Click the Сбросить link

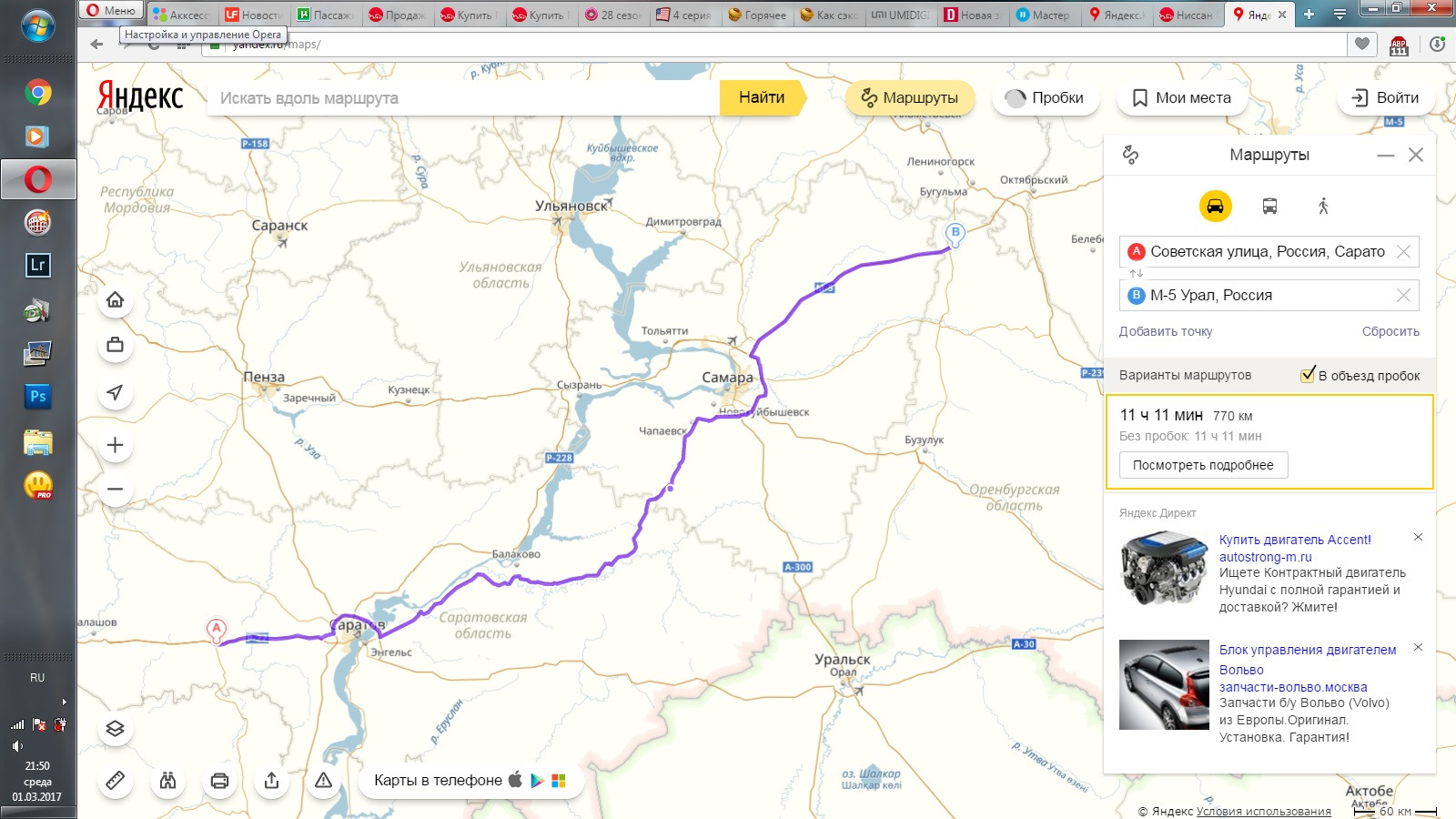coord(1390,331)
